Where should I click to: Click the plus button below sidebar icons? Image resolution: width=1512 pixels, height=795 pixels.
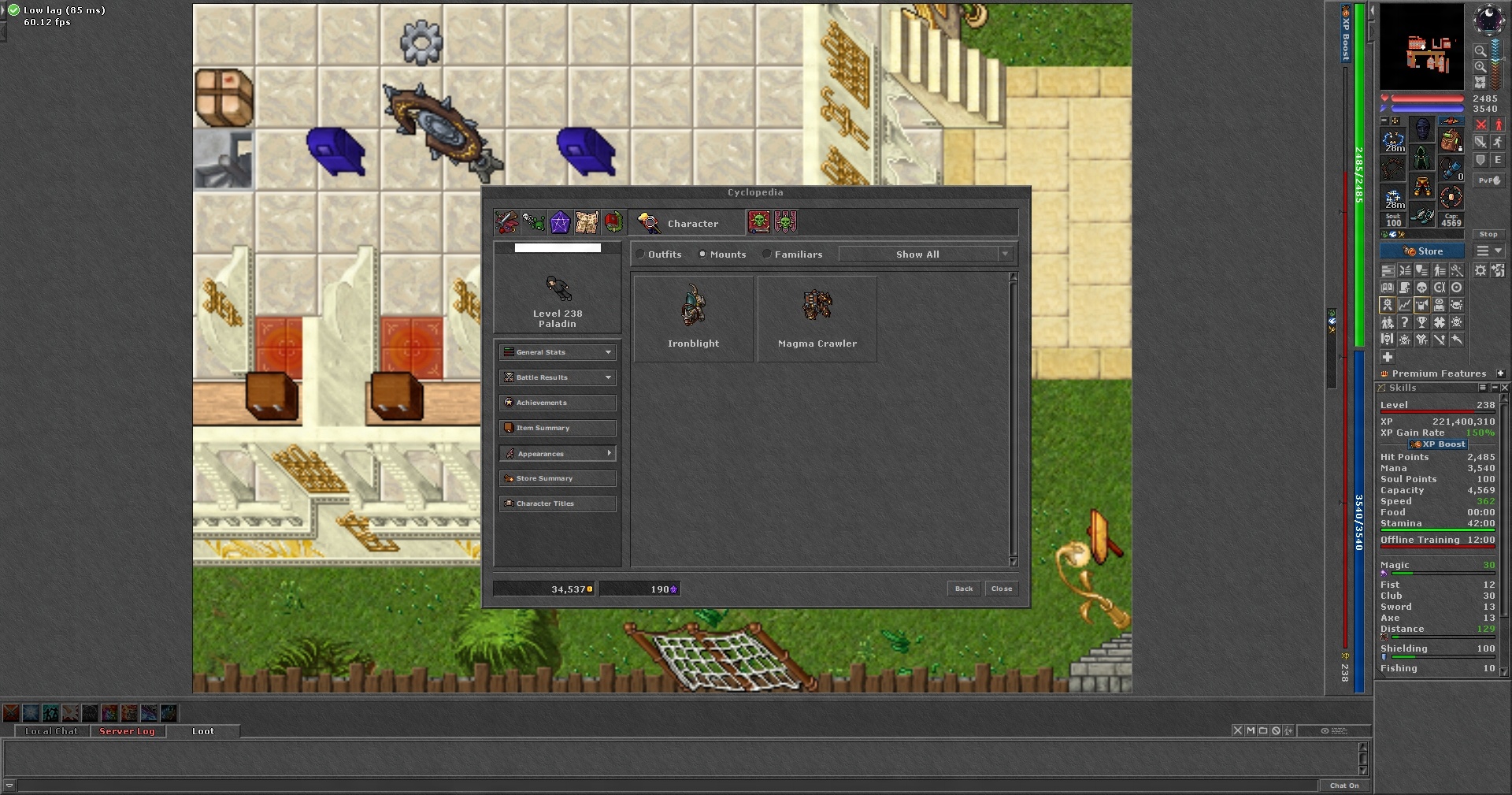[x=1388, y=357]
